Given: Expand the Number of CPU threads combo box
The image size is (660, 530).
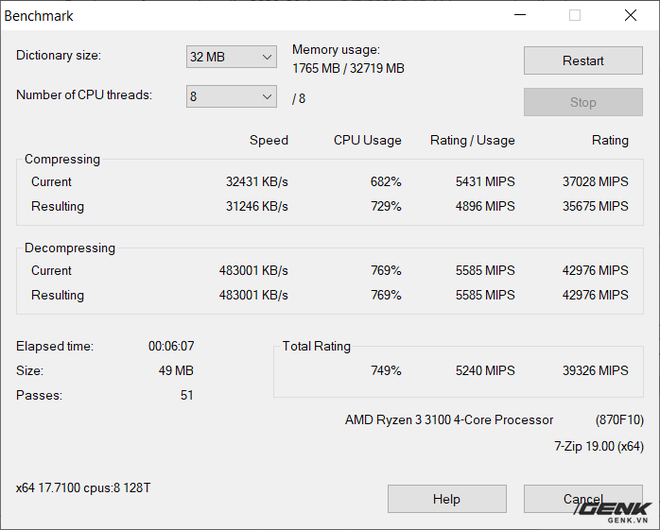Looking at the screenshot, I should [231, 97].
